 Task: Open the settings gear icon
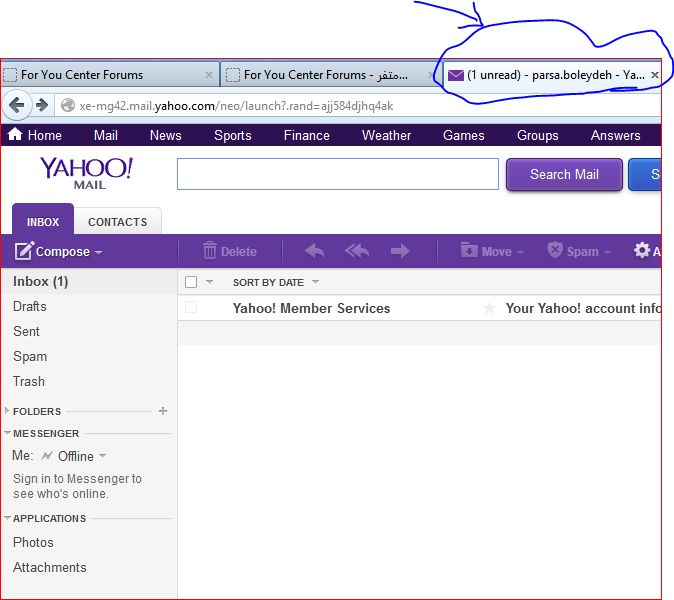tap(642, 250)
